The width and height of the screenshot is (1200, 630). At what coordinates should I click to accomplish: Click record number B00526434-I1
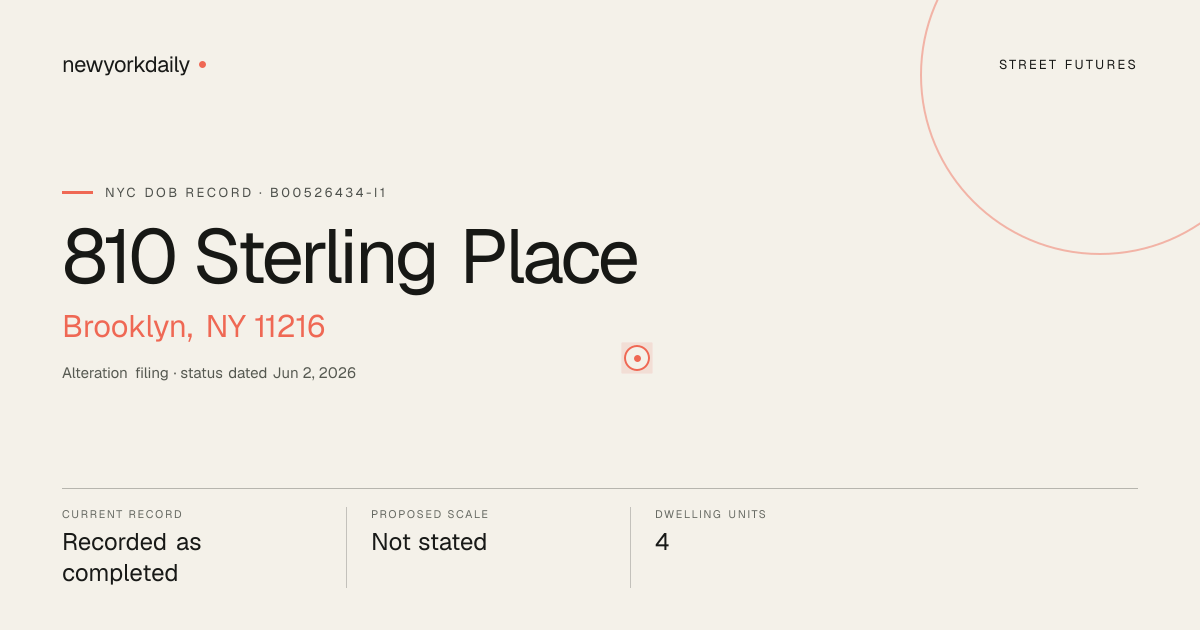tap(328, 192)
